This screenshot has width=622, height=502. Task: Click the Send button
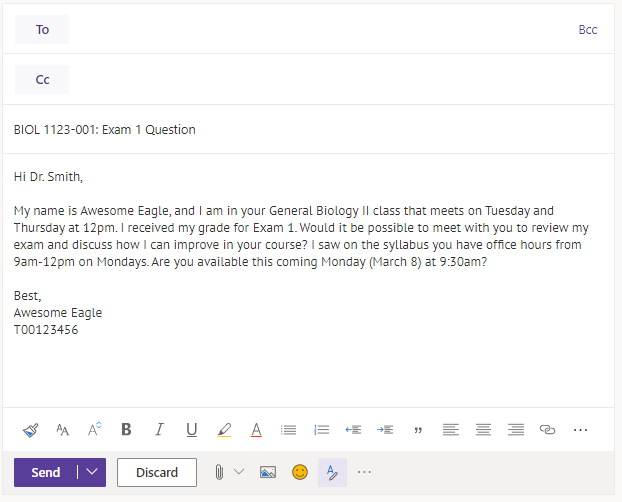(x=46, y=472)
